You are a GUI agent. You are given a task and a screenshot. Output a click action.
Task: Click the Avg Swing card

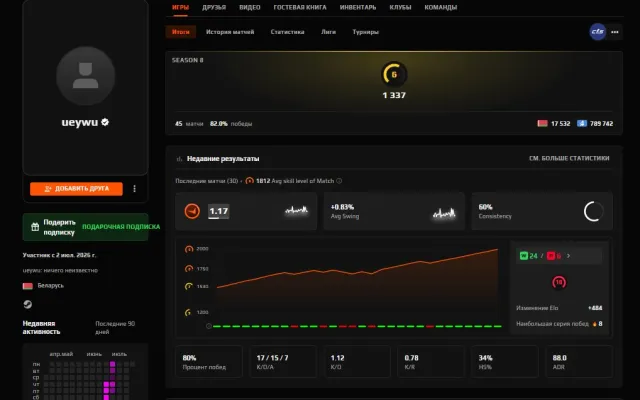tap(394, 211)
